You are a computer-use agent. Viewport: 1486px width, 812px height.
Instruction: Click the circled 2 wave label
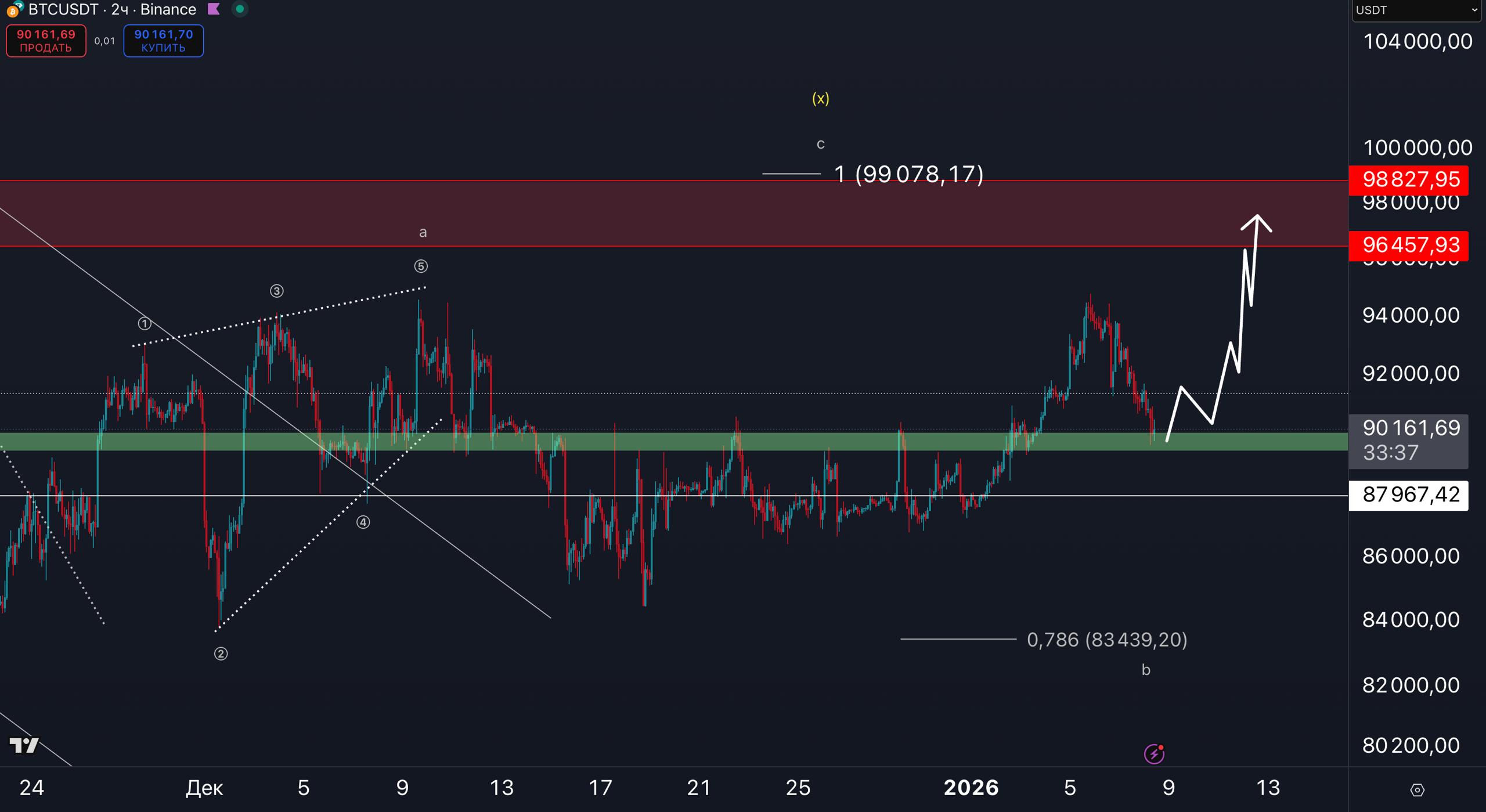[221, 654]
